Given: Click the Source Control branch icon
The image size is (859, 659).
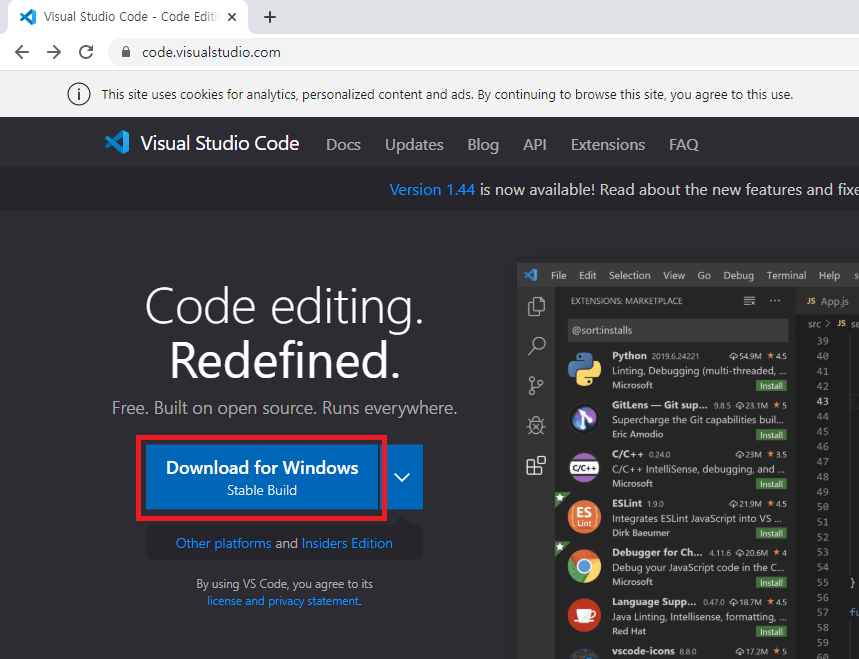Looking at the screenshot, I should tap(536, 386).
